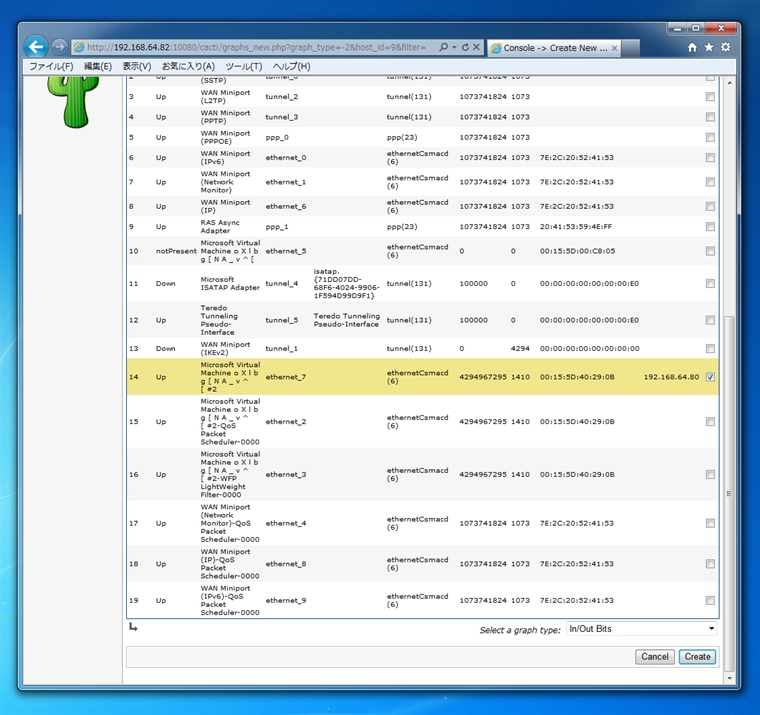Click the stop loading X icon
This screenshot has height=715, width=760.
(476, 47)
